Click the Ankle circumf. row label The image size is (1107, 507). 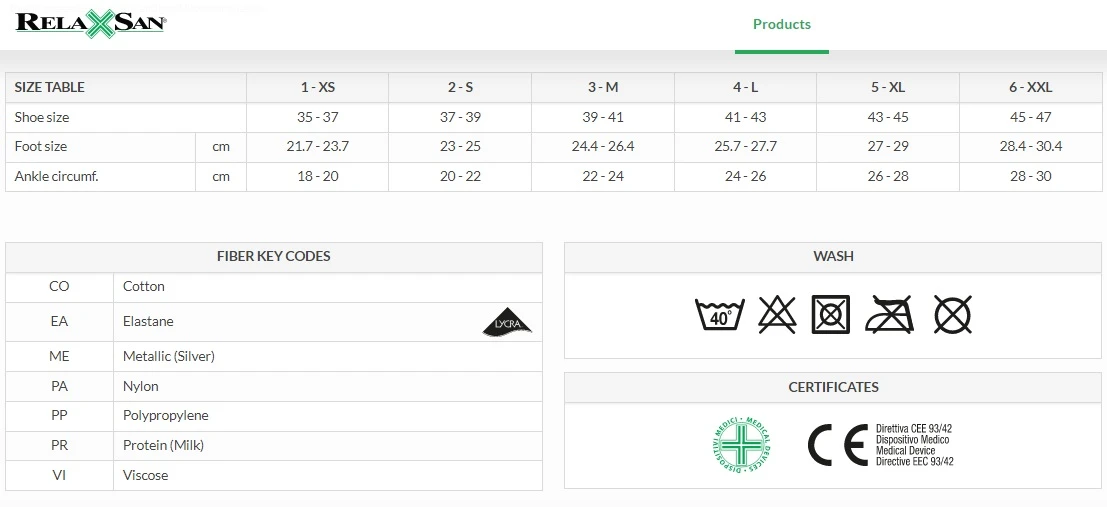tap(56, 176)
